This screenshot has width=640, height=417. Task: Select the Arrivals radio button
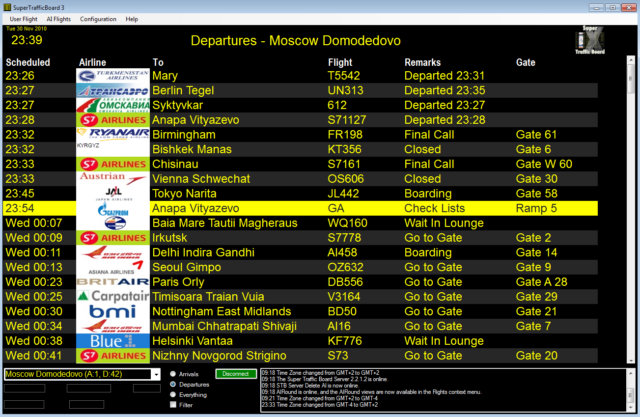172,374
